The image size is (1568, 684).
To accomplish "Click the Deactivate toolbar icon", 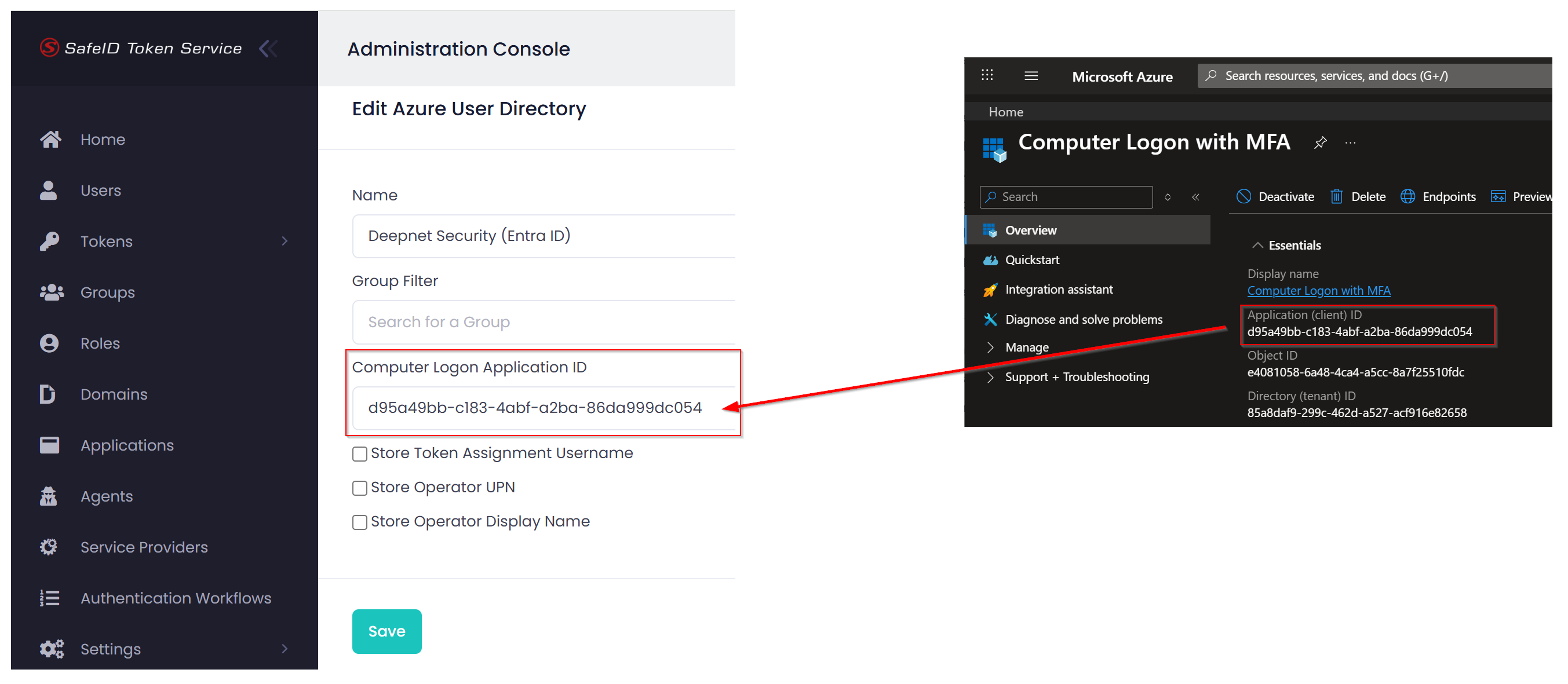I will pyautogui.click(x=1243, y=196).
